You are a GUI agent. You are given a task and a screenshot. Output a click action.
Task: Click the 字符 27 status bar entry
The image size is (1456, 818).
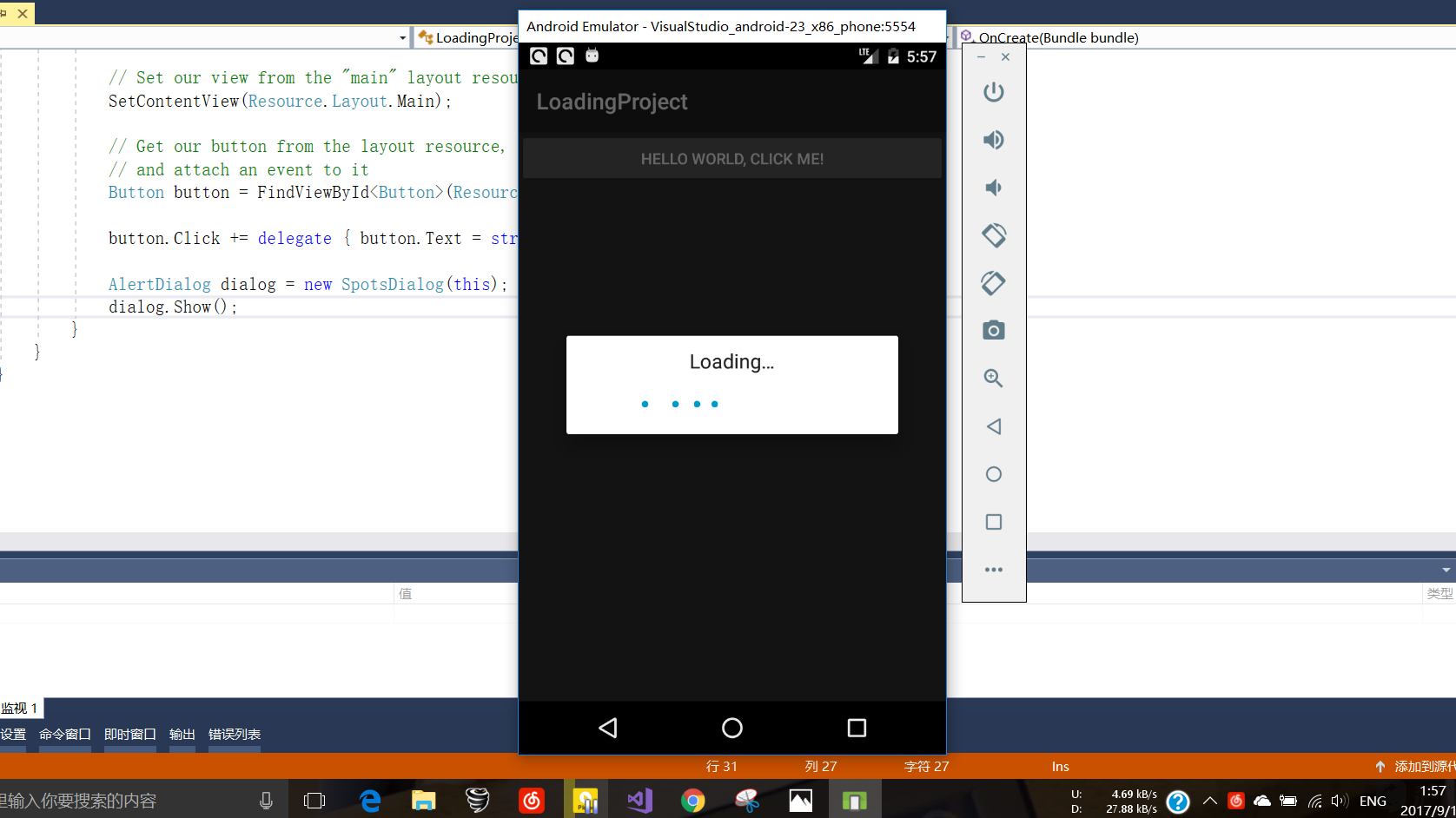pos(927,767)
